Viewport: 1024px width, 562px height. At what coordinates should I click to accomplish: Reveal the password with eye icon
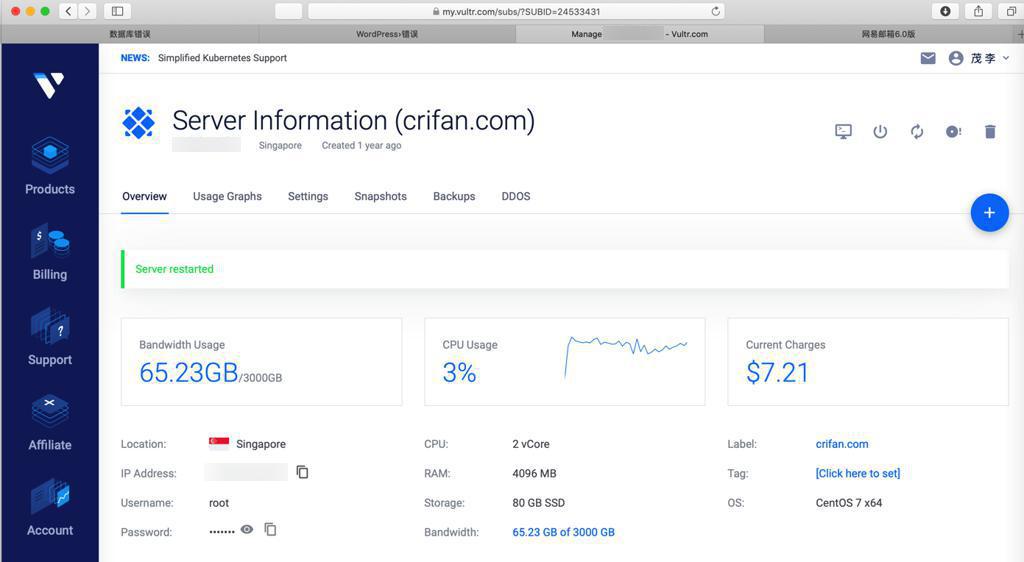247,529
